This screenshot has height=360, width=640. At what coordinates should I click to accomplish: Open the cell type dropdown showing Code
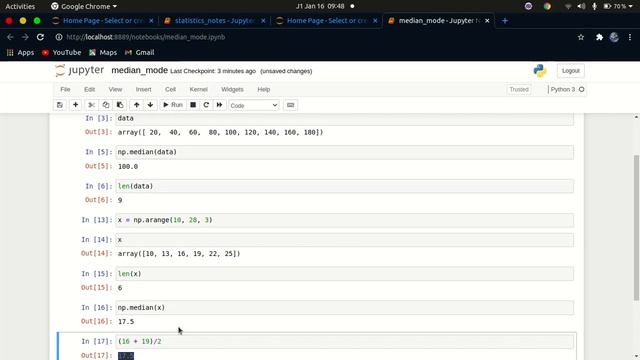(253, 105)
